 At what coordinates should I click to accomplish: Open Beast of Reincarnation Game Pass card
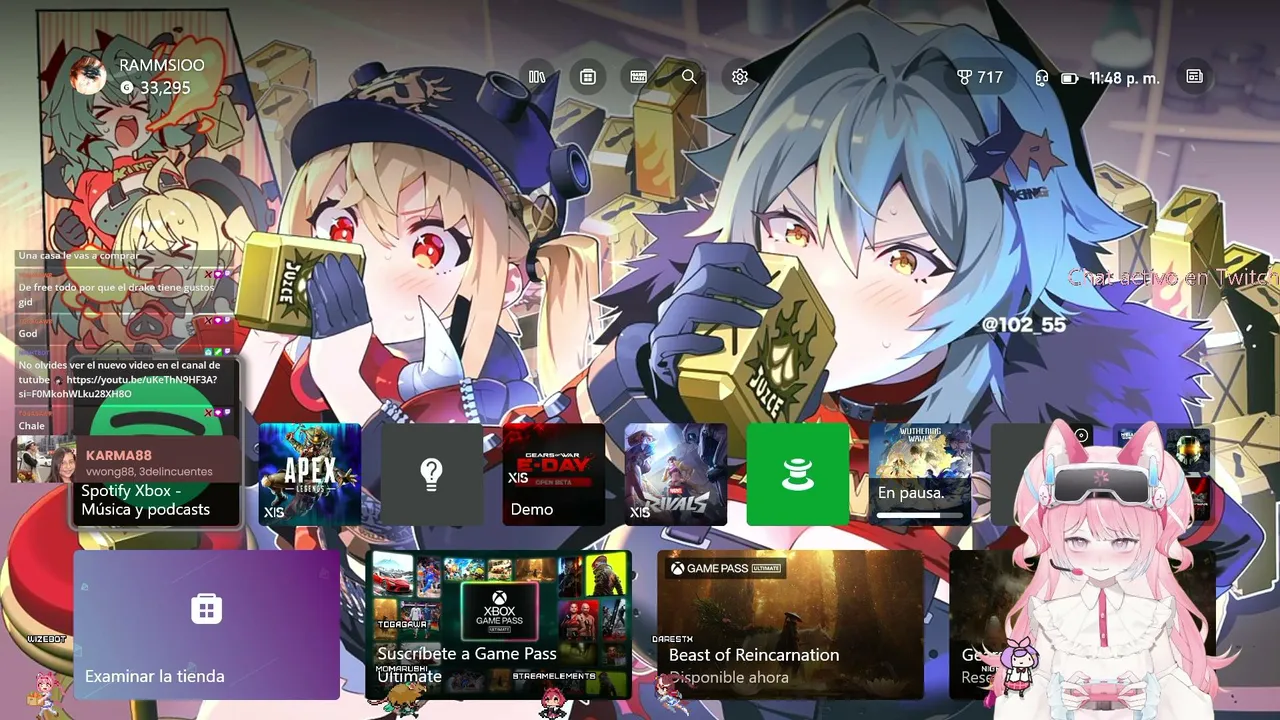790,624
